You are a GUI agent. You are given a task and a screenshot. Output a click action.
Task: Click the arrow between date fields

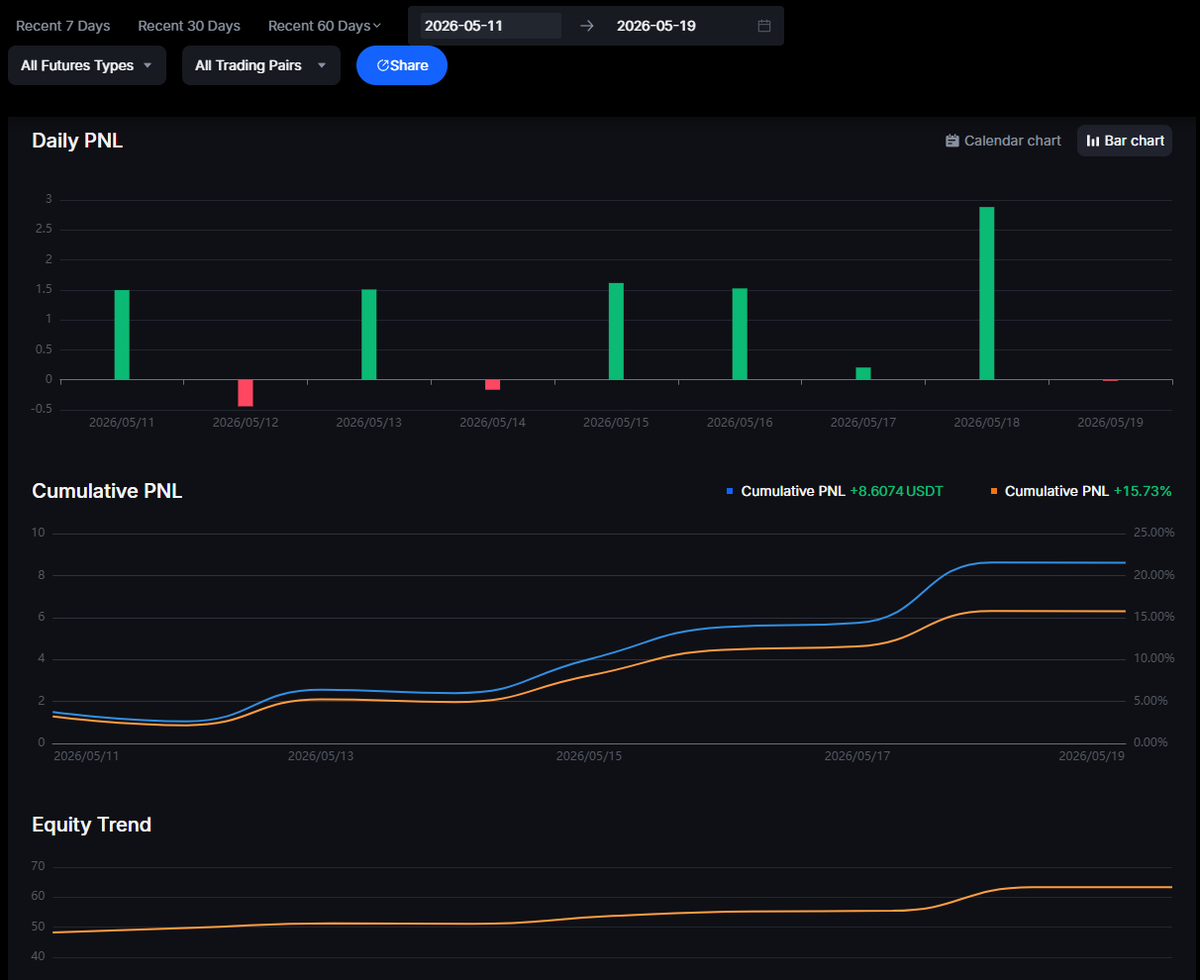click(x=587, y=26)
